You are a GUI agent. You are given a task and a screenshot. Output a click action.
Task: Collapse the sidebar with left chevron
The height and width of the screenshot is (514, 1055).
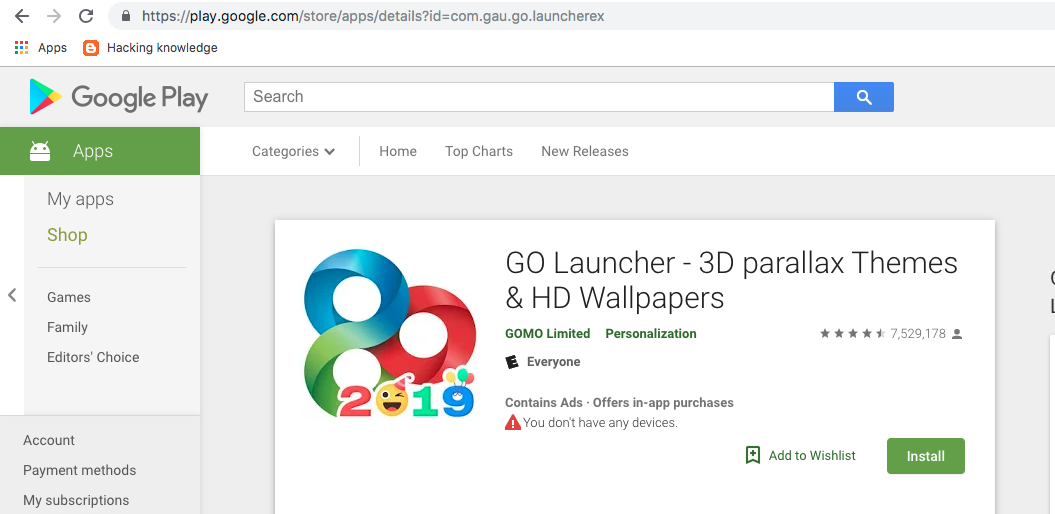[x=12, y=295]
